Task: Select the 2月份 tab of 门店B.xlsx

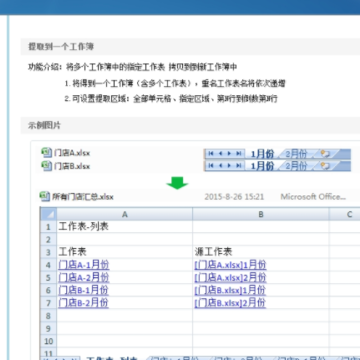Action: (296, 166)
